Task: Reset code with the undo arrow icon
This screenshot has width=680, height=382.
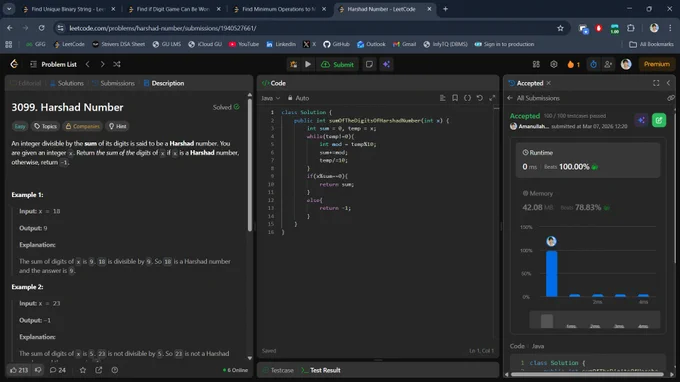Action: click(479, 98)
